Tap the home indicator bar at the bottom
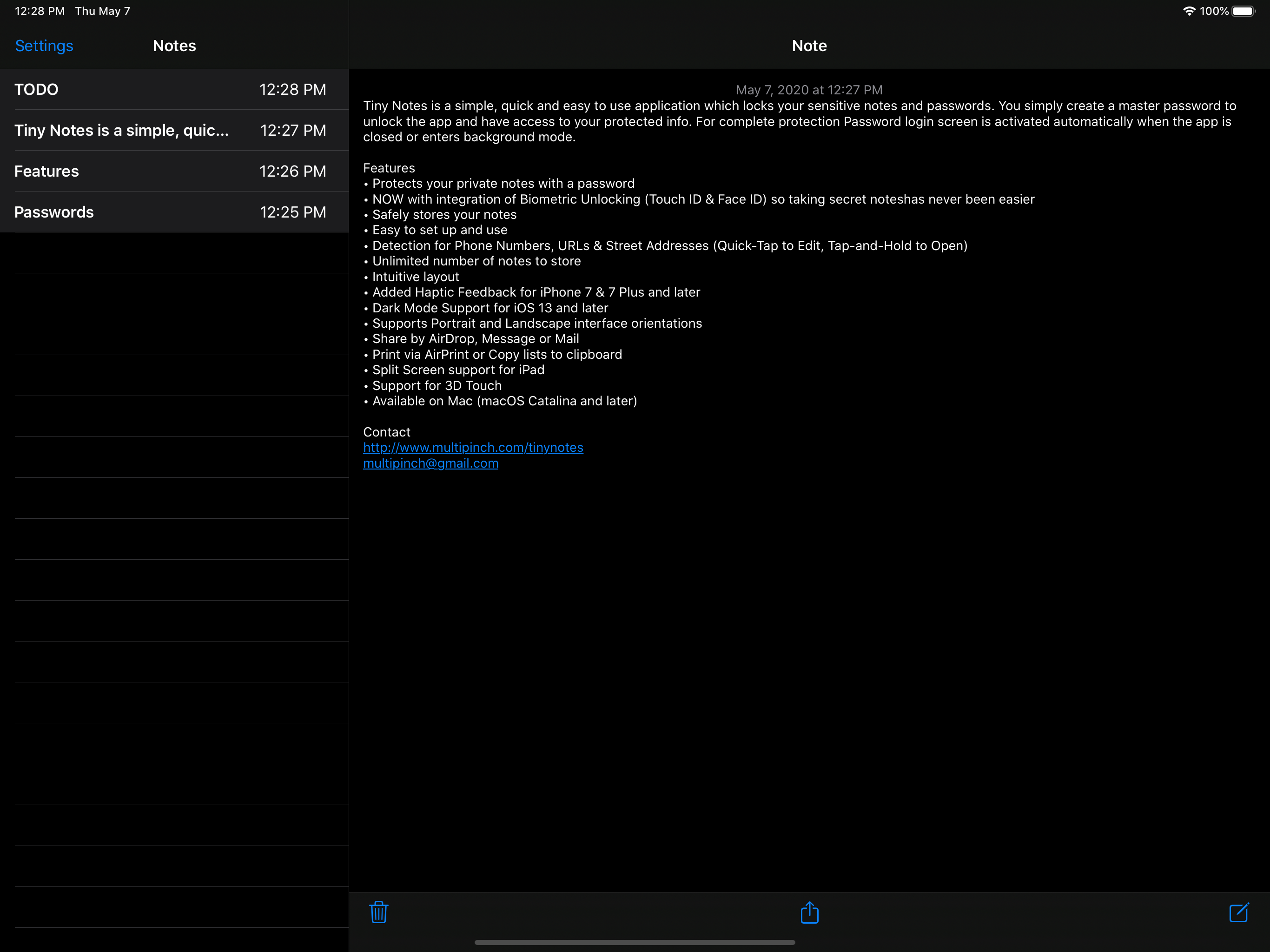 [635, 942]
